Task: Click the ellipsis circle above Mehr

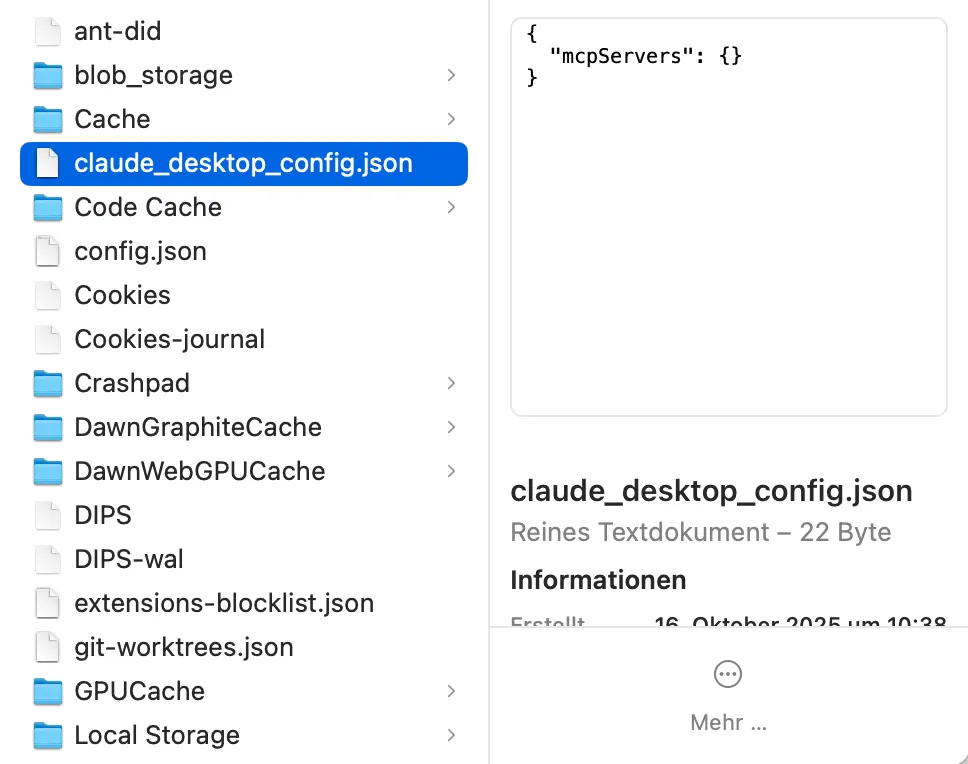Action: point(728,674)
